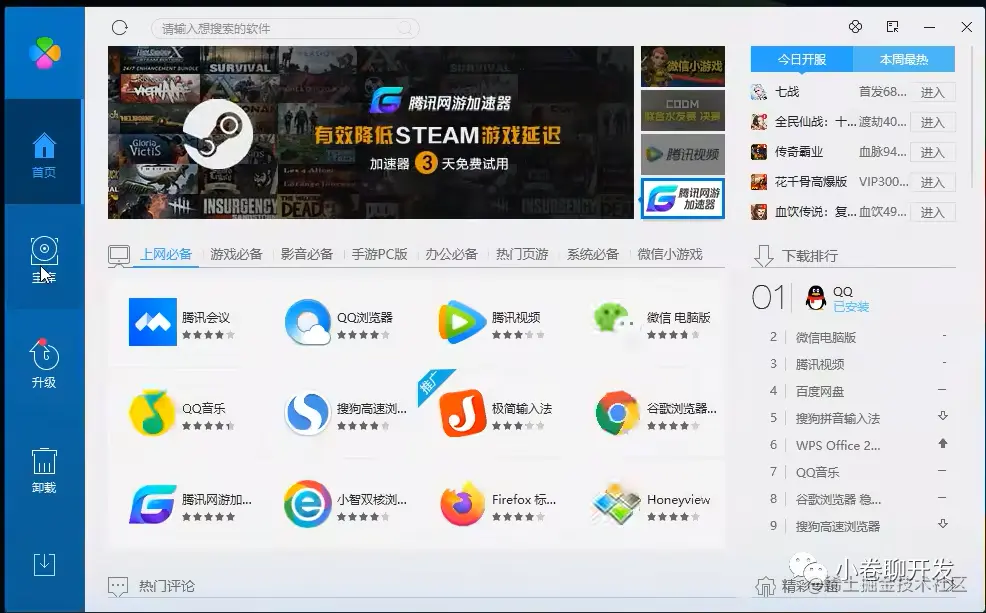
Task: Click the main Steam accelerator banner
Action: point(371,132)
